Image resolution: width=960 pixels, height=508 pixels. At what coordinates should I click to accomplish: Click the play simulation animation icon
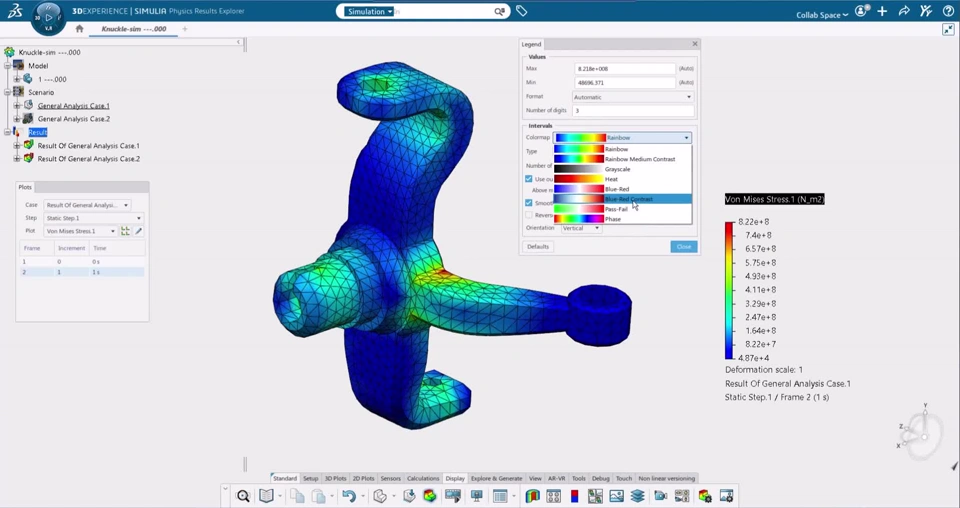tap(453, 496)
